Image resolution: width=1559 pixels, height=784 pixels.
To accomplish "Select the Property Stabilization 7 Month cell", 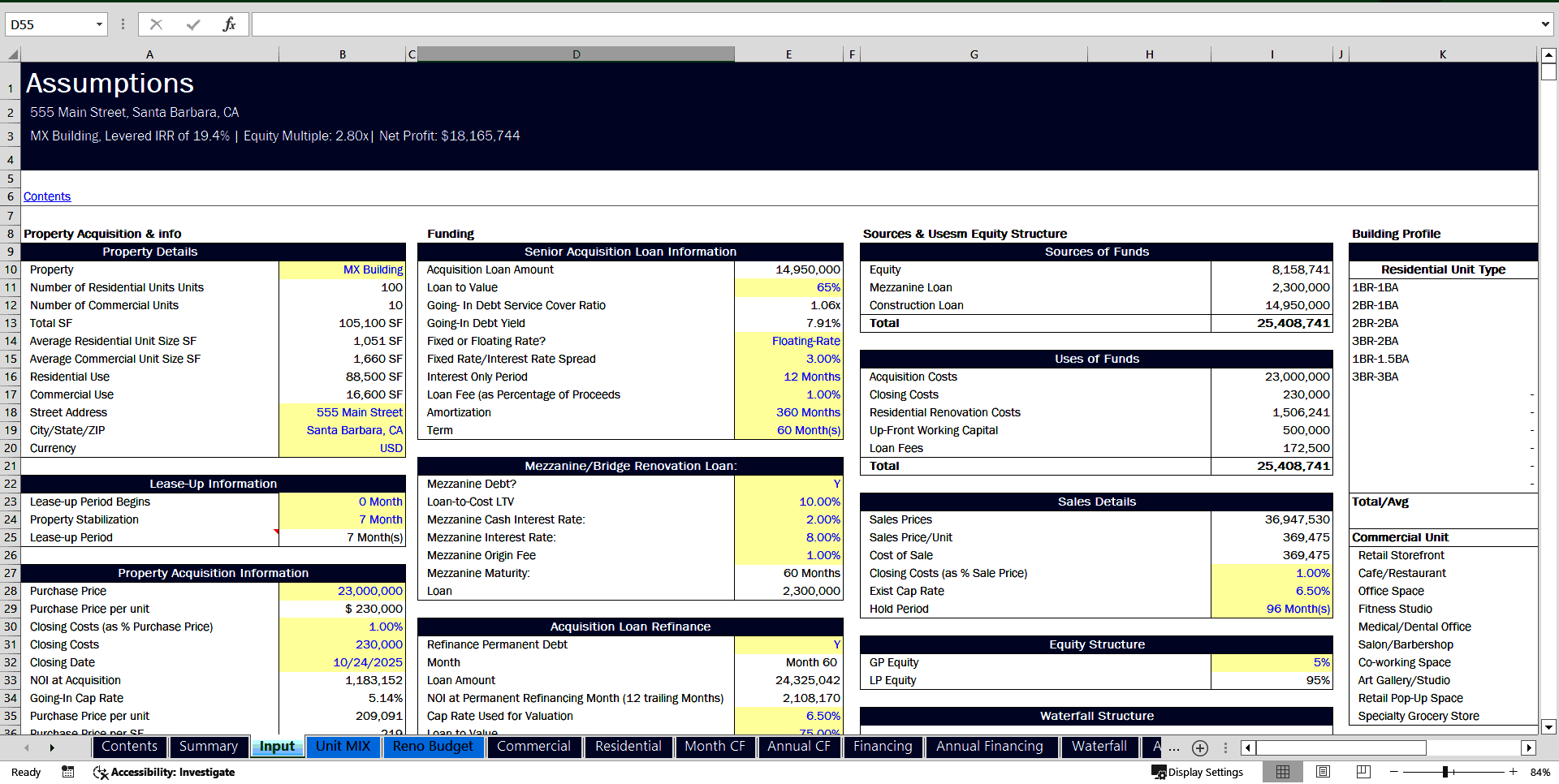I will point(342,519).
